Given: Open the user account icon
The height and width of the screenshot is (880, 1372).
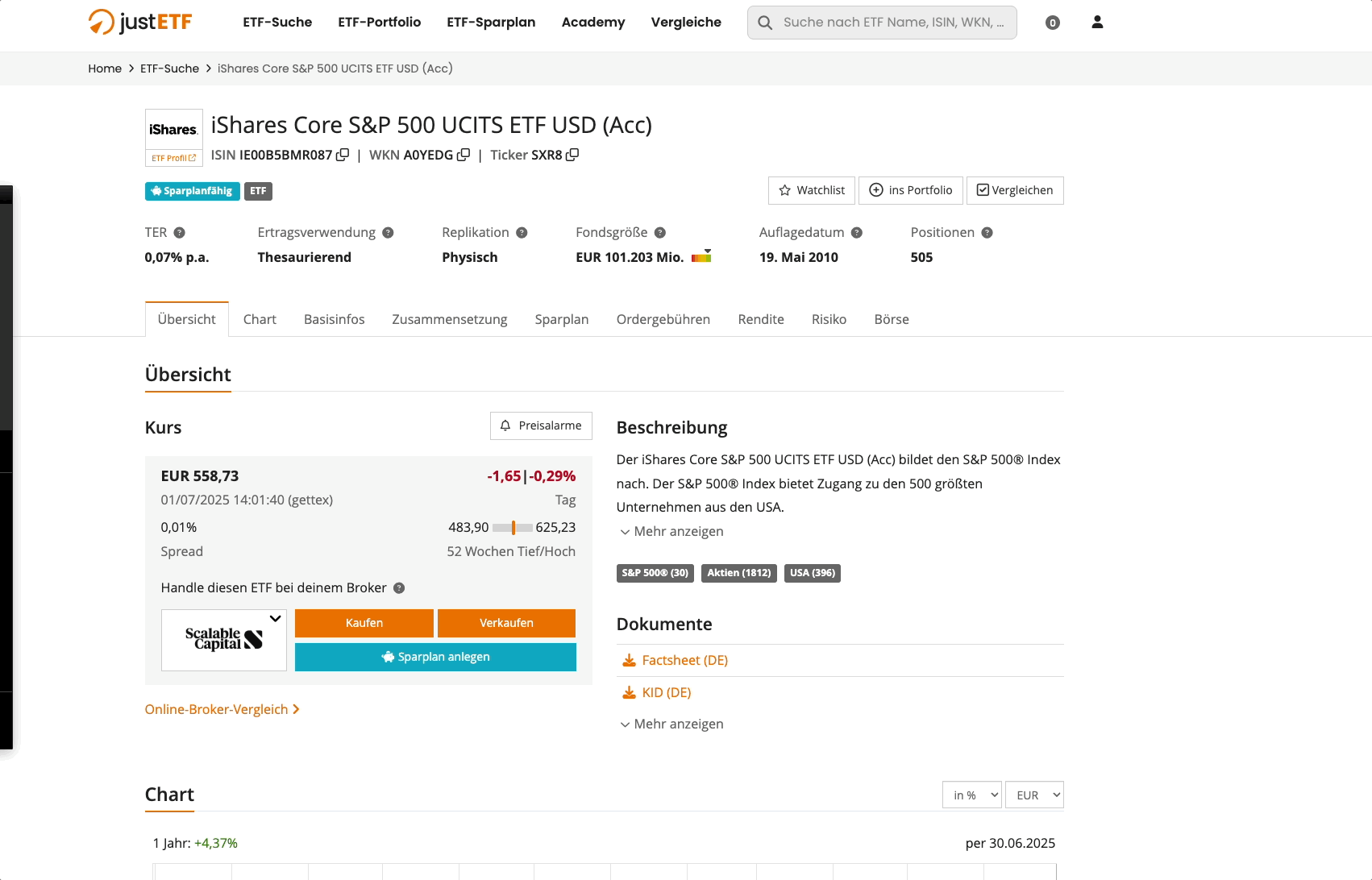Looking at the screenshot, I should coord(1097,22).
